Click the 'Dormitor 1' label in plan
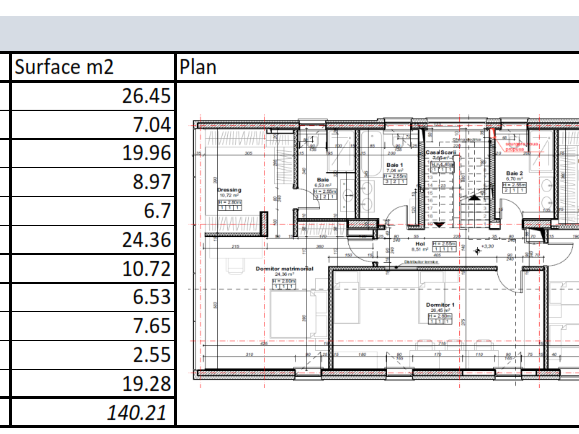Viewport: 579px width, 434px height. coord(440,305)
